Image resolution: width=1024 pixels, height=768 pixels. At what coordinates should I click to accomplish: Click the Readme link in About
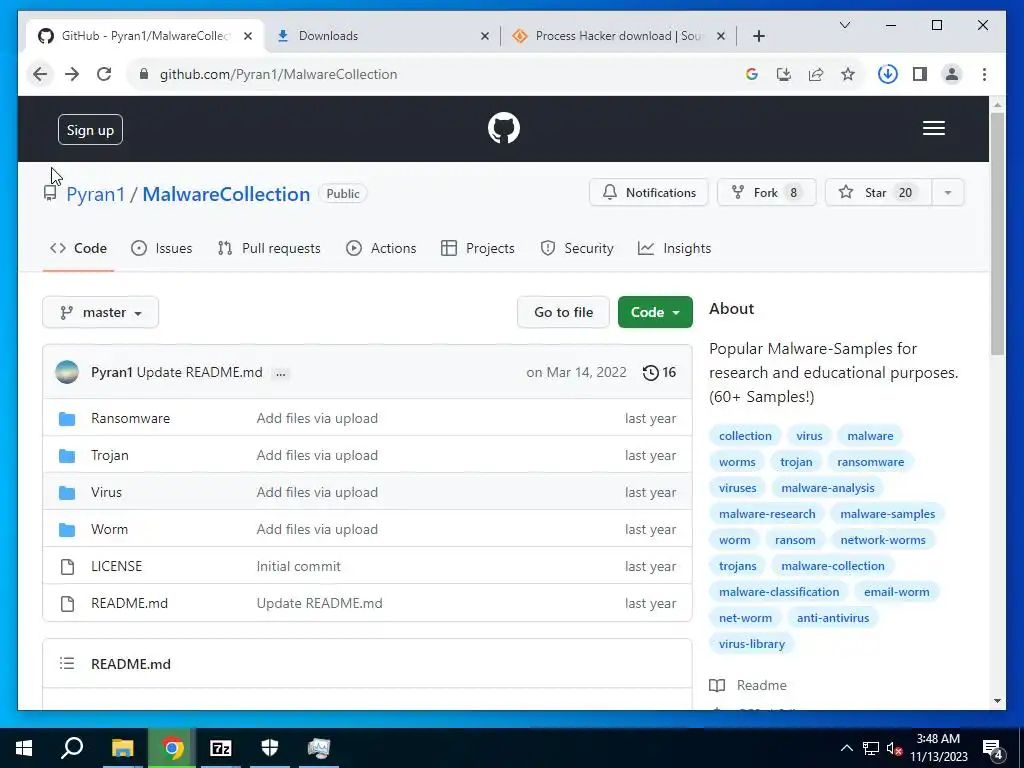pyautogui.click(x=748, y=685)
